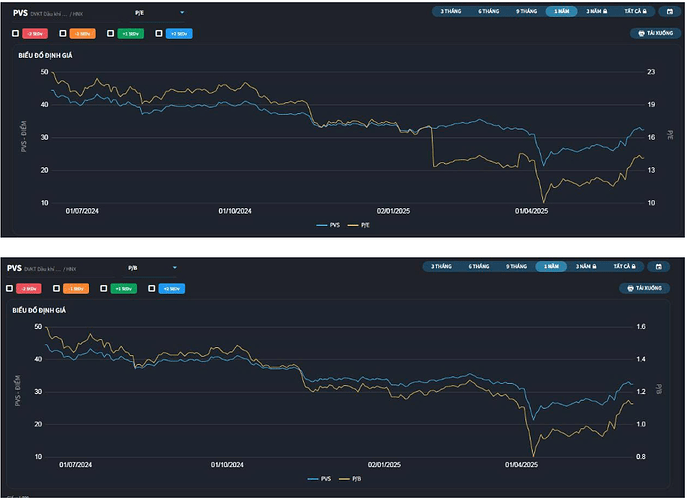The width and height of the screenshot is (687, 500).
Task: Enable the -1 StDv checkbox in P/B panel
Action: point(57,288)
